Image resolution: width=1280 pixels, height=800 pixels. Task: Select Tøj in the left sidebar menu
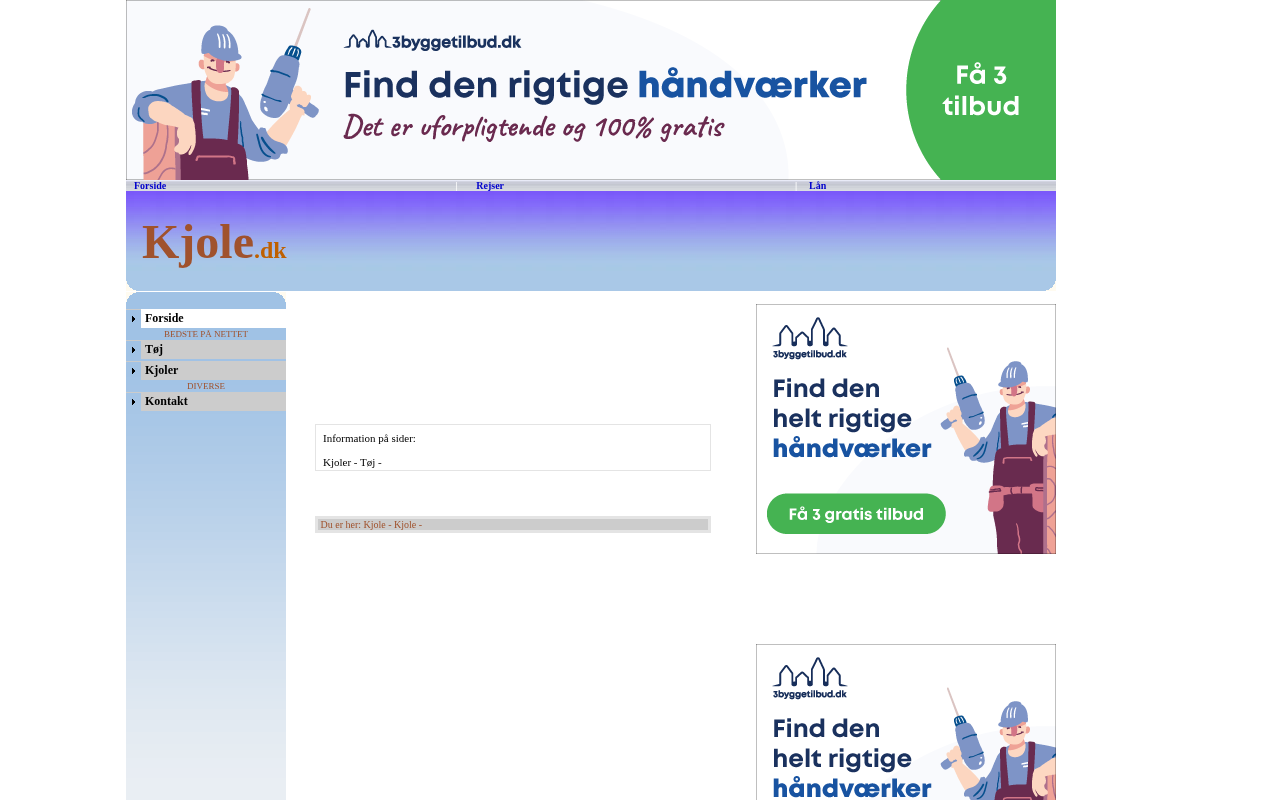(x=154, y=350)
